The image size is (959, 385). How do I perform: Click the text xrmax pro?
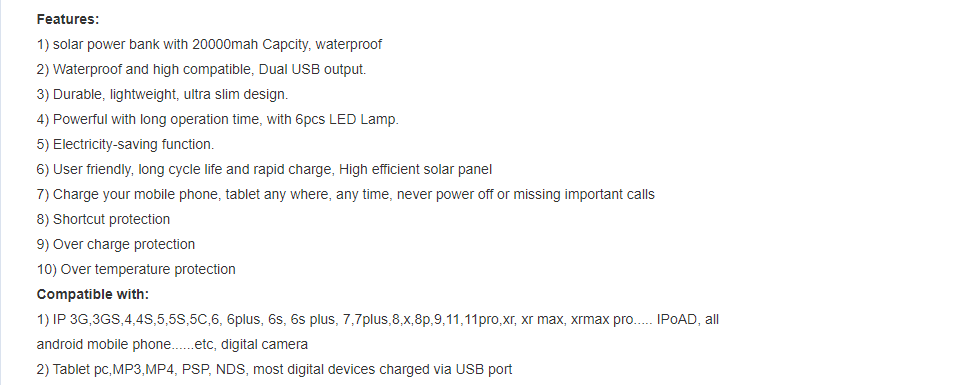(x=602, y=320)
